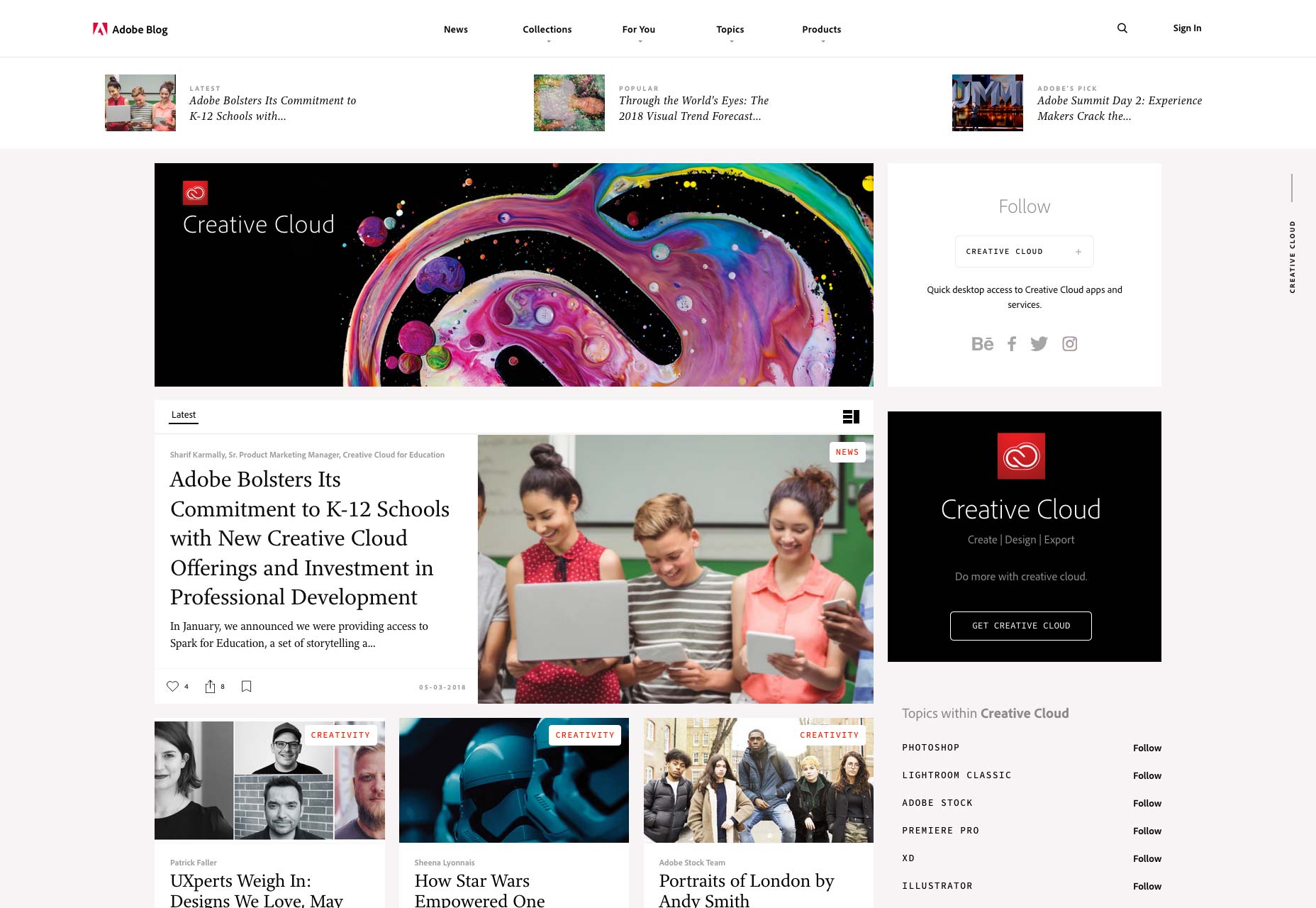
Task: Open the Twitter bird icon
Action: (x=1039, y=344)
